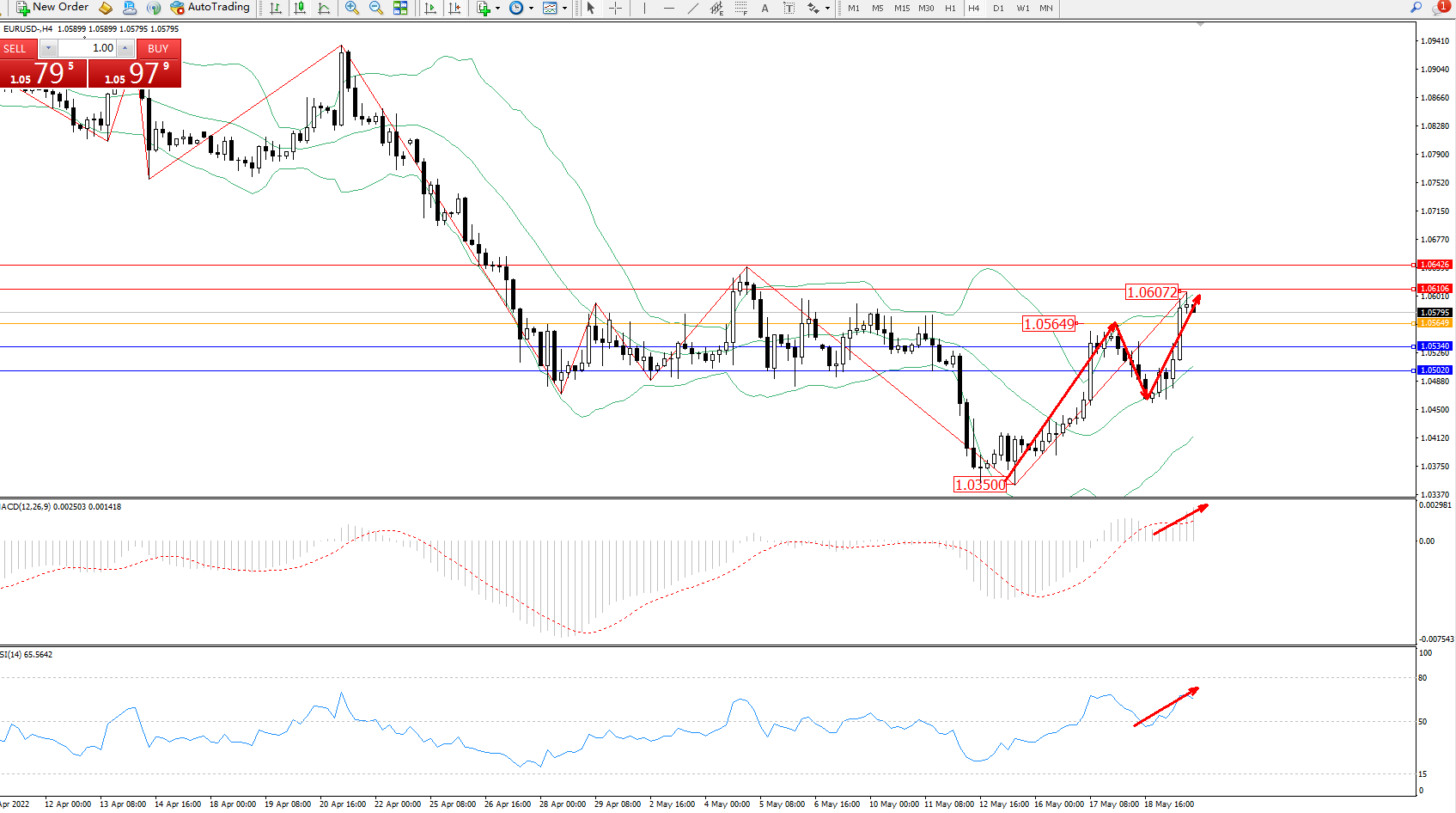Click the Zoom Out magnifier icon
The height and width of the screenshot is (813, 1456).
point(375,8)
